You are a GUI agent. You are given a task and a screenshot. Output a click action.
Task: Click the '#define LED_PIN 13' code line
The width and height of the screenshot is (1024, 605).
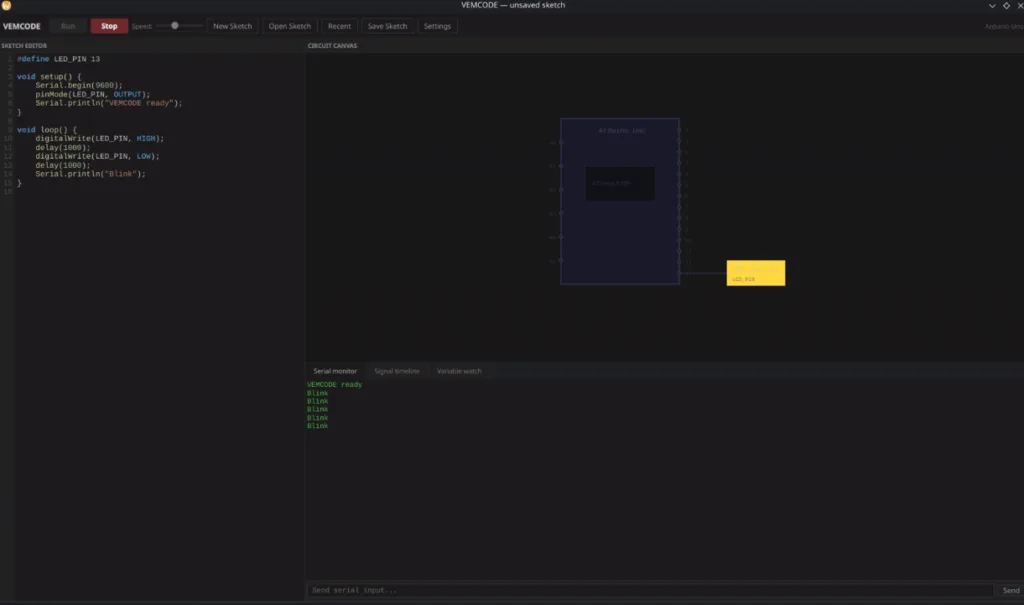(x=59, y=59)
